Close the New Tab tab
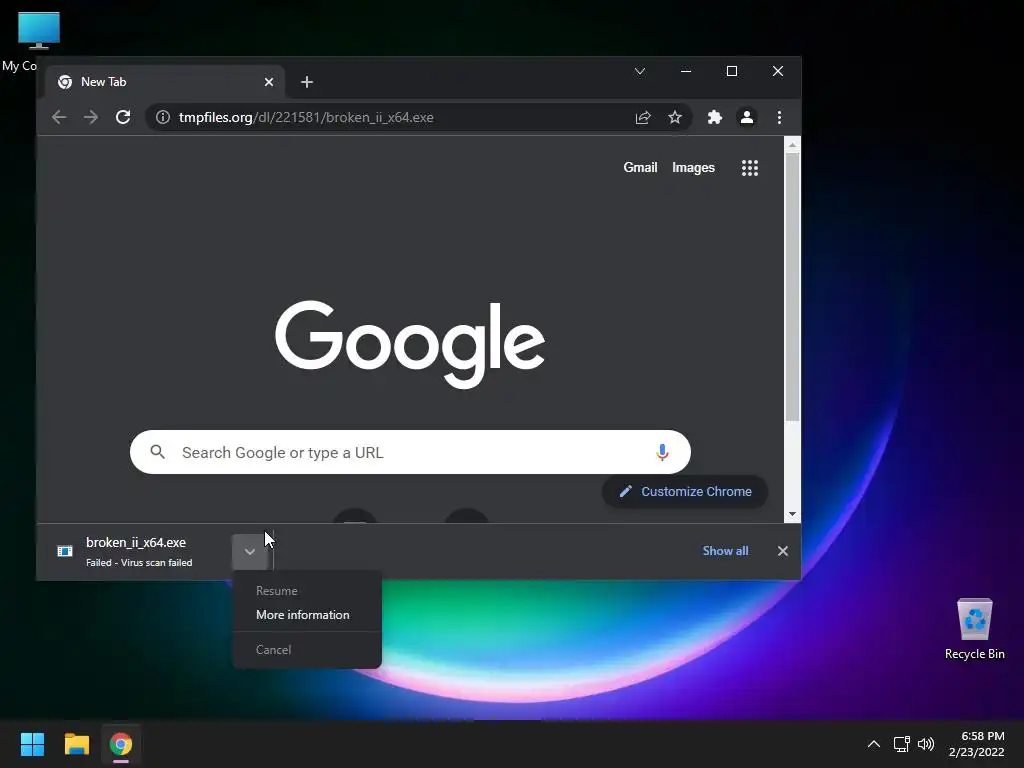The image size is (1024, 768). pyautogui.click(x=269, y=82)
